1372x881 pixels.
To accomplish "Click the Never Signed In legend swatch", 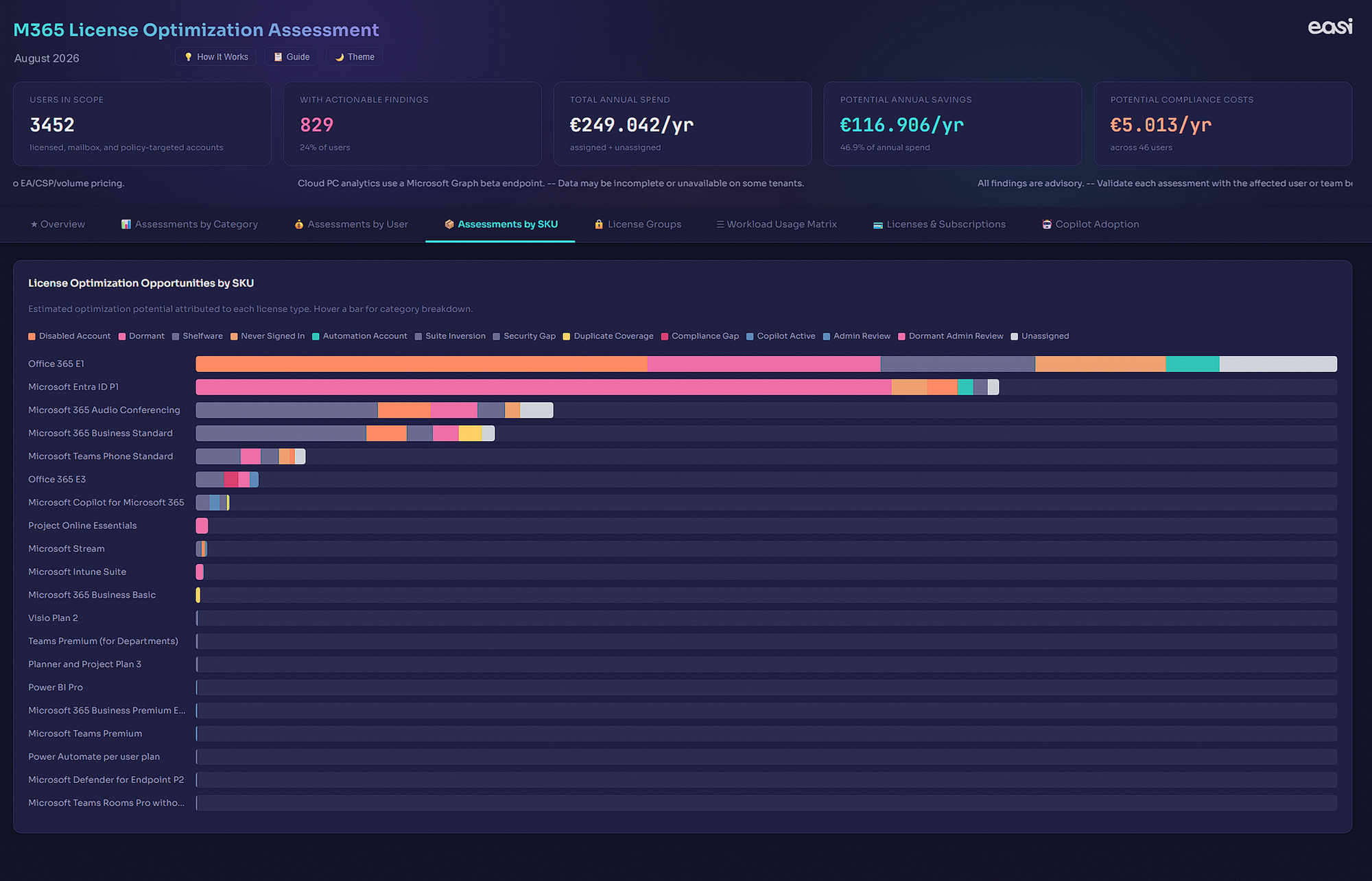I will pos(234,336).
